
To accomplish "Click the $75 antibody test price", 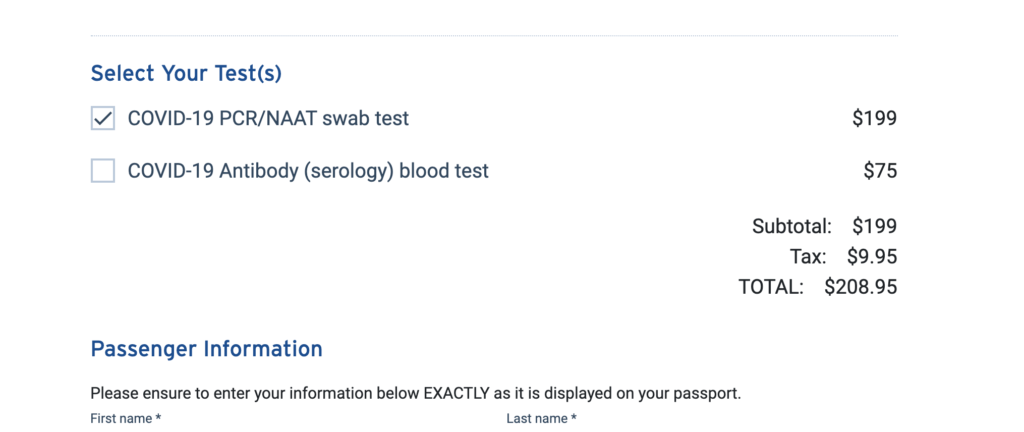I will click(x=880, y=171).
